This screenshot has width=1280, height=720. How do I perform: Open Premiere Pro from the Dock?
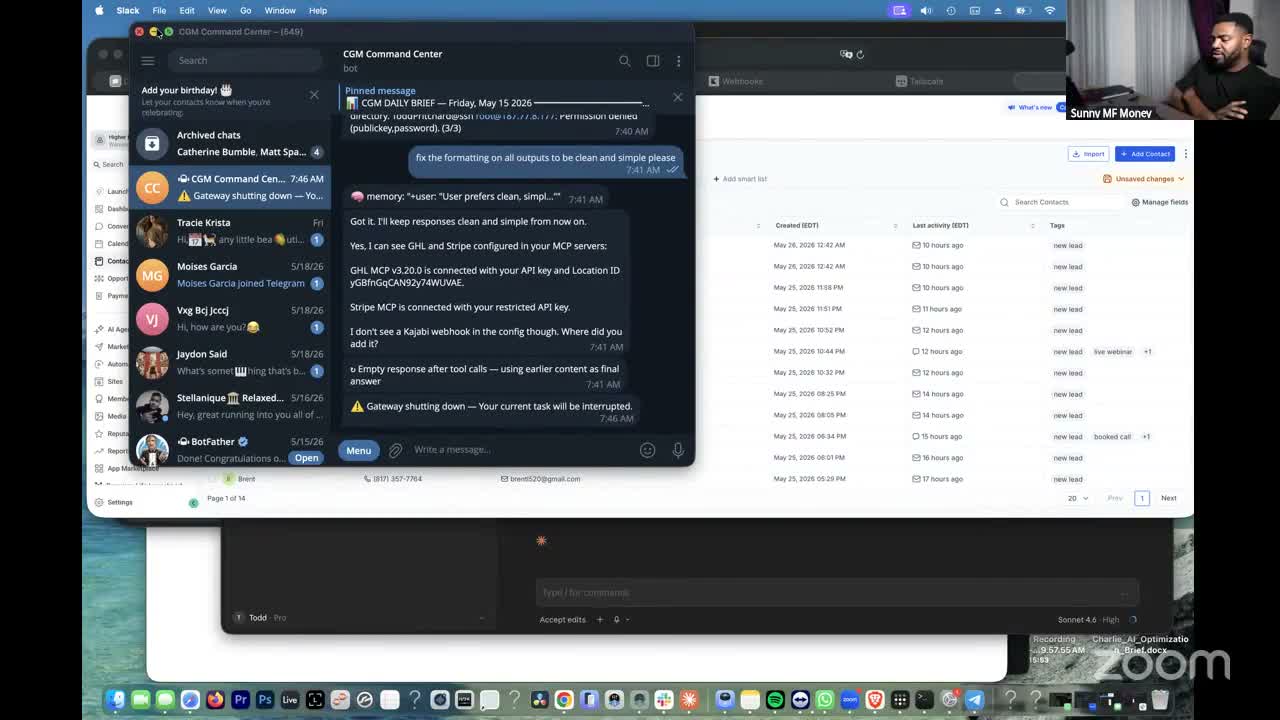[240, 700]
